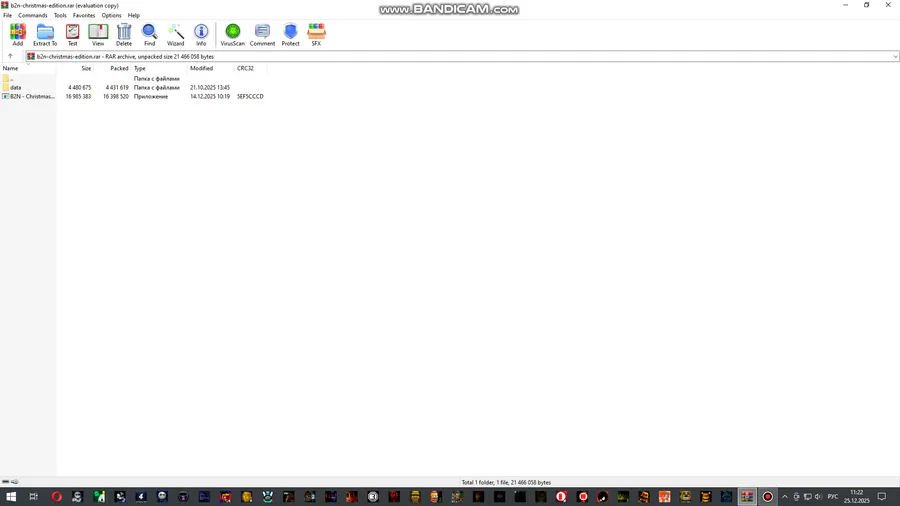Click the Extract To toolbar icon
The height and width of the screenshot is (506, 900).
pyautogui.click(x=45, y=34)
